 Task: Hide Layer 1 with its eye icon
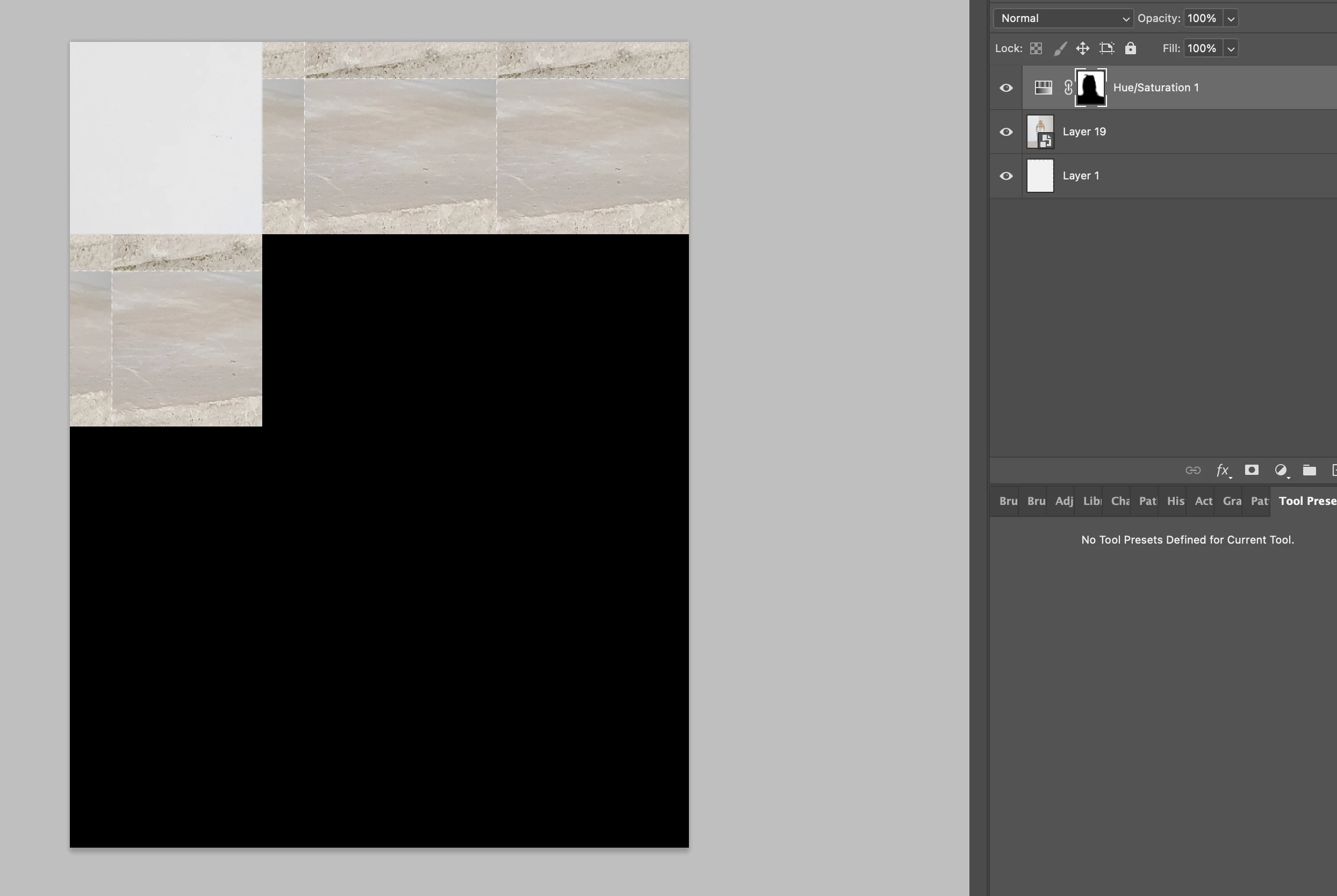(x=1006, y=176)
